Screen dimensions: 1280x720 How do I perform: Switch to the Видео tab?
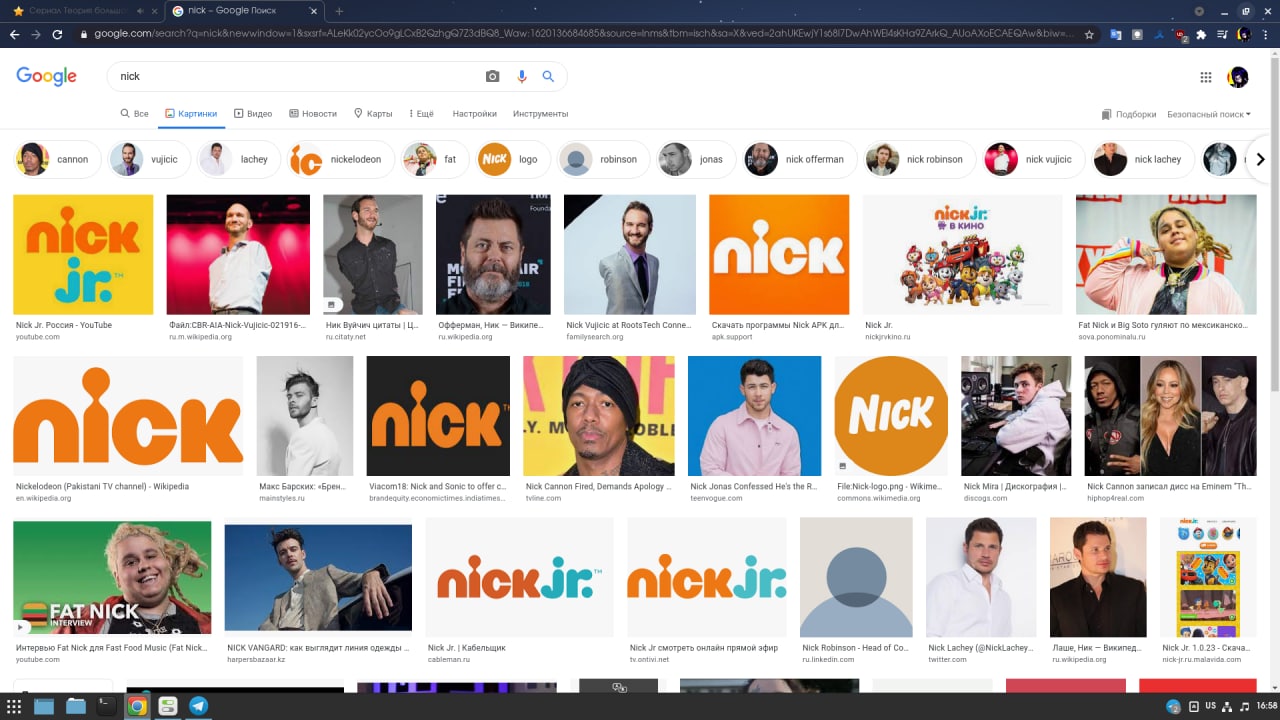coord(253,114)
